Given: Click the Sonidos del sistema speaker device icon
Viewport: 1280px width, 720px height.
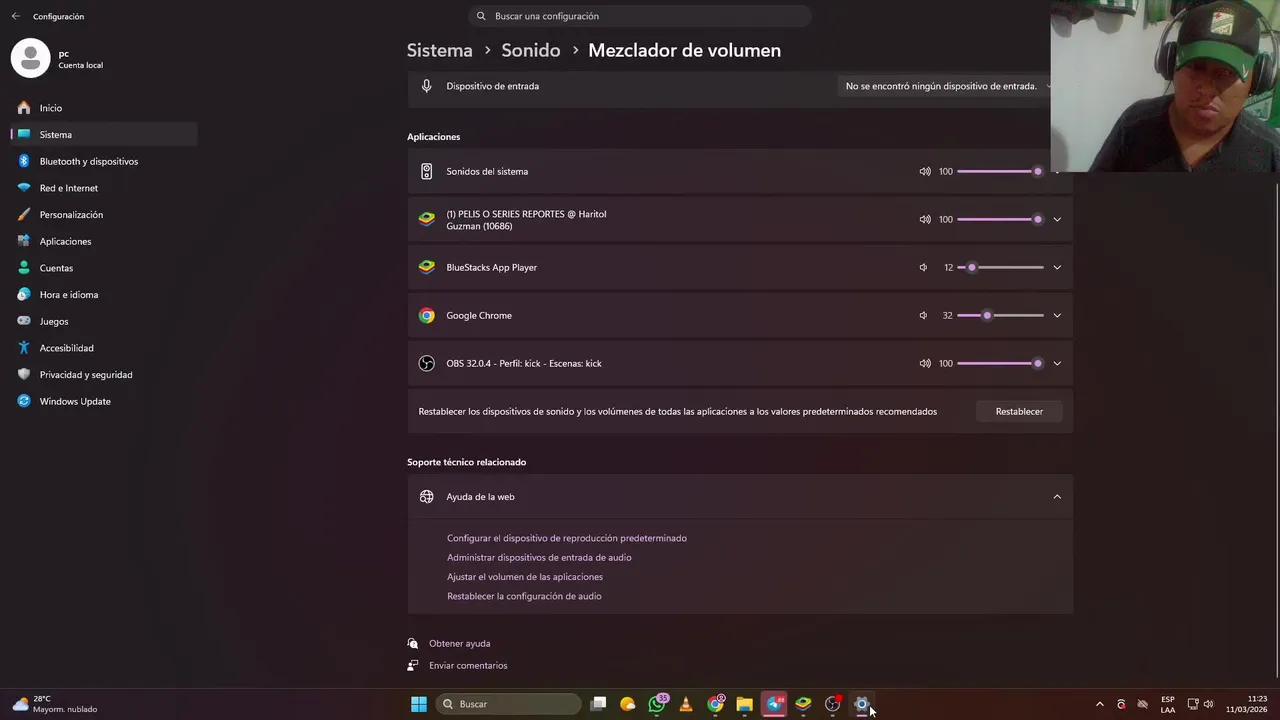Looking at the screenshot, I should tap(427, 171).
